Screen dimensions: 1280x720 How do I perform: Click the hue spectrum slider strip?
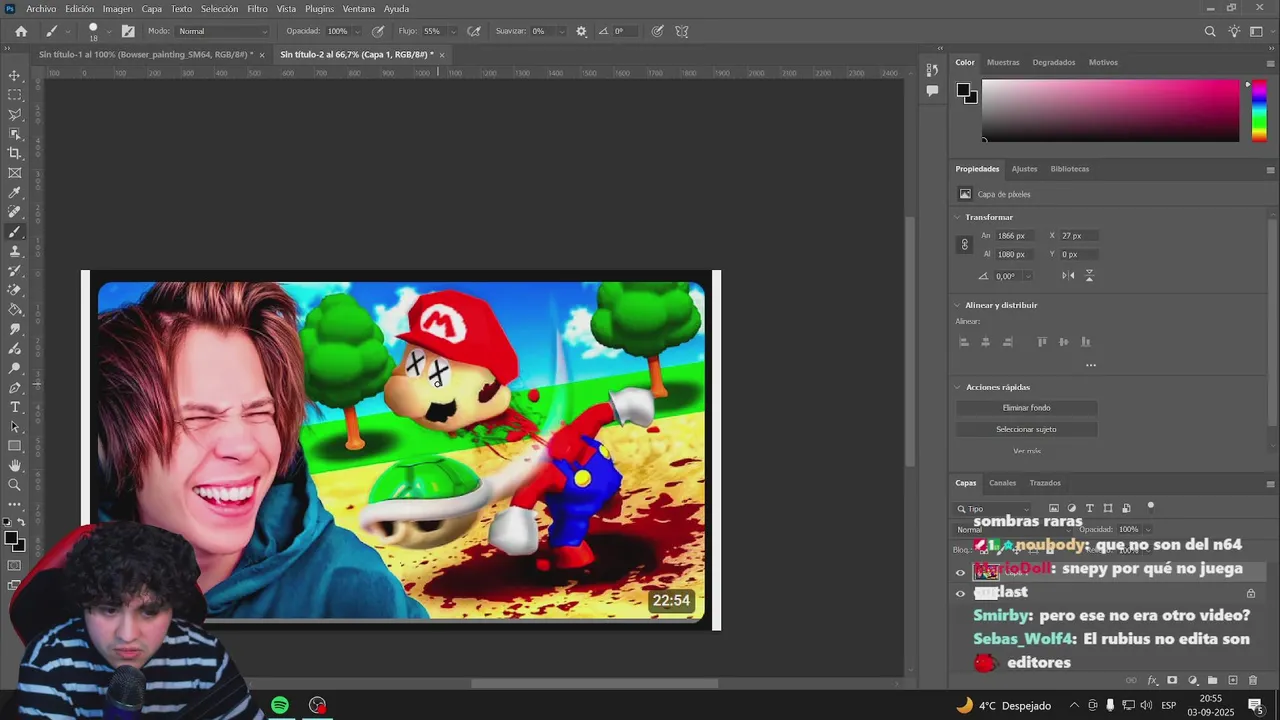(x=1259, y=110)
